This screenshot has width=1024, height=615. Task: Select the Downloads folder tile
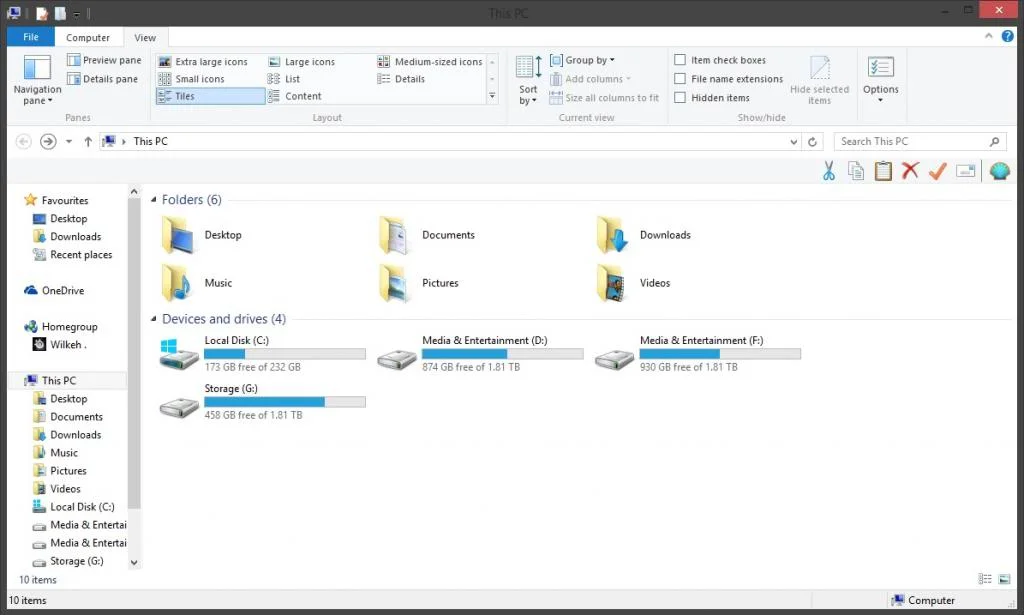click(x=643, y=235)
